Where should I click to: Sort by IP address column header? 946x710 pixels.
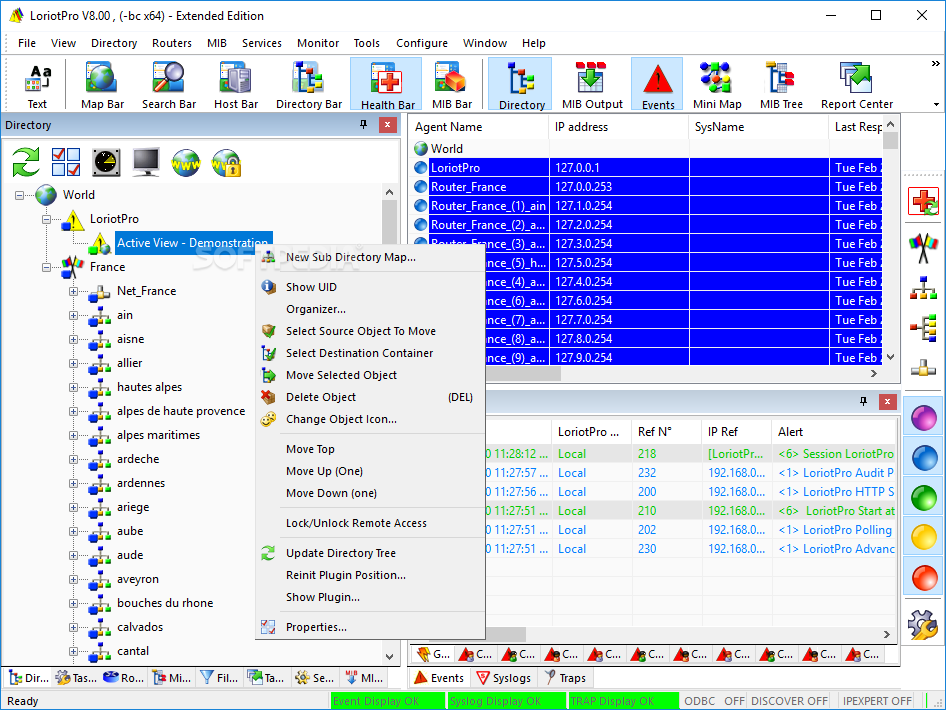point(618,127)
